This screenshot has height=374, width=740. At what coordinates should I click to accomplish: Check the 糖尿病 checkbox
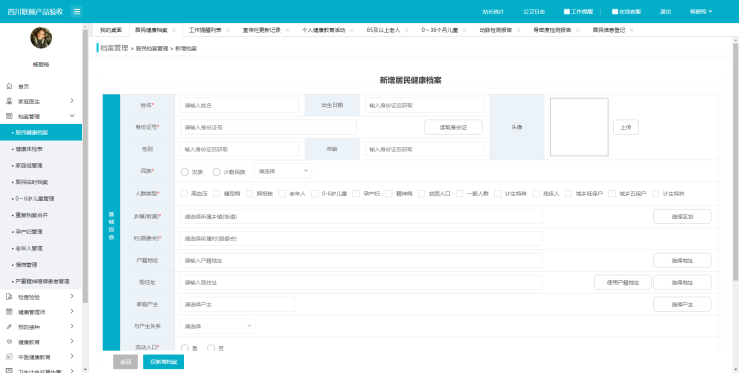coord(217,194)
